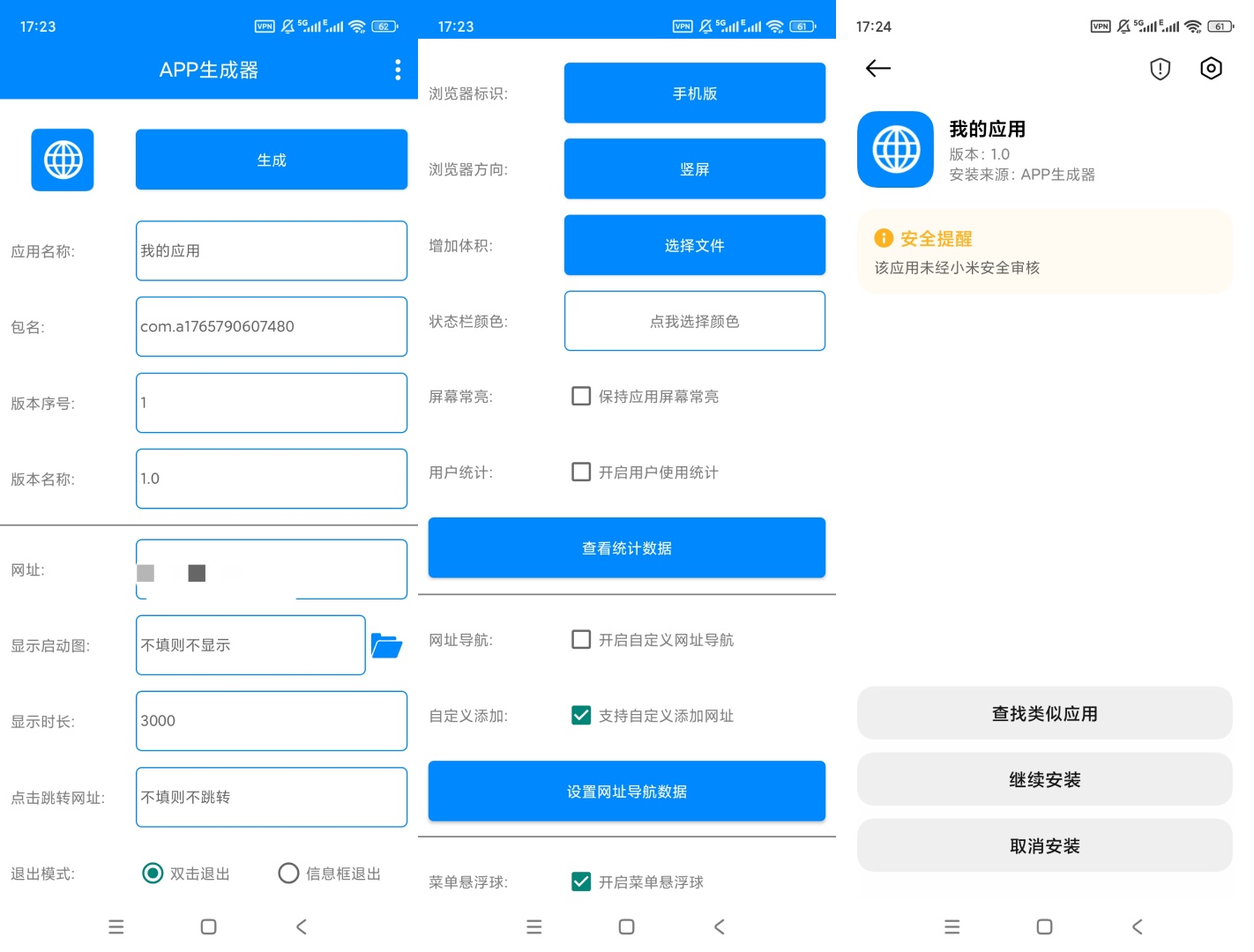Open the folder icon for splash image

click(x=386, y=646)
